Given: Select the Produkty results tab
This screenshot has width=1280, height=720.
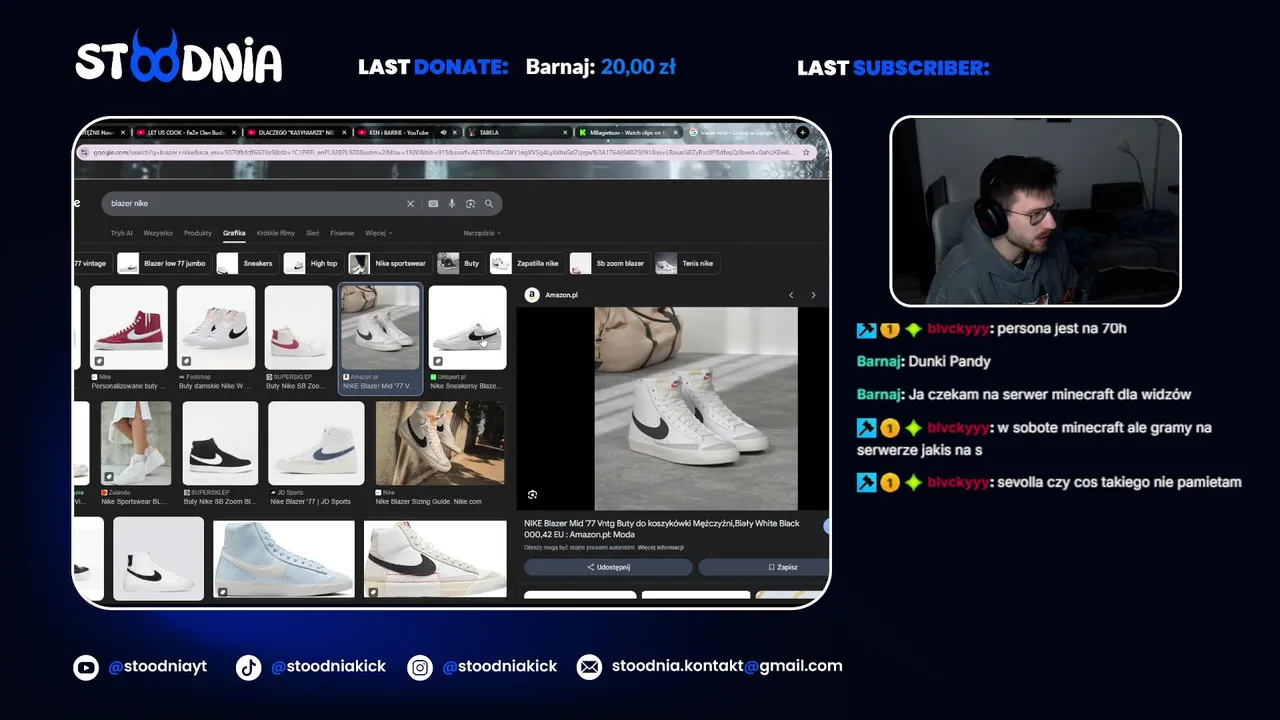Looking at the screenshot, I should point(198,233).
